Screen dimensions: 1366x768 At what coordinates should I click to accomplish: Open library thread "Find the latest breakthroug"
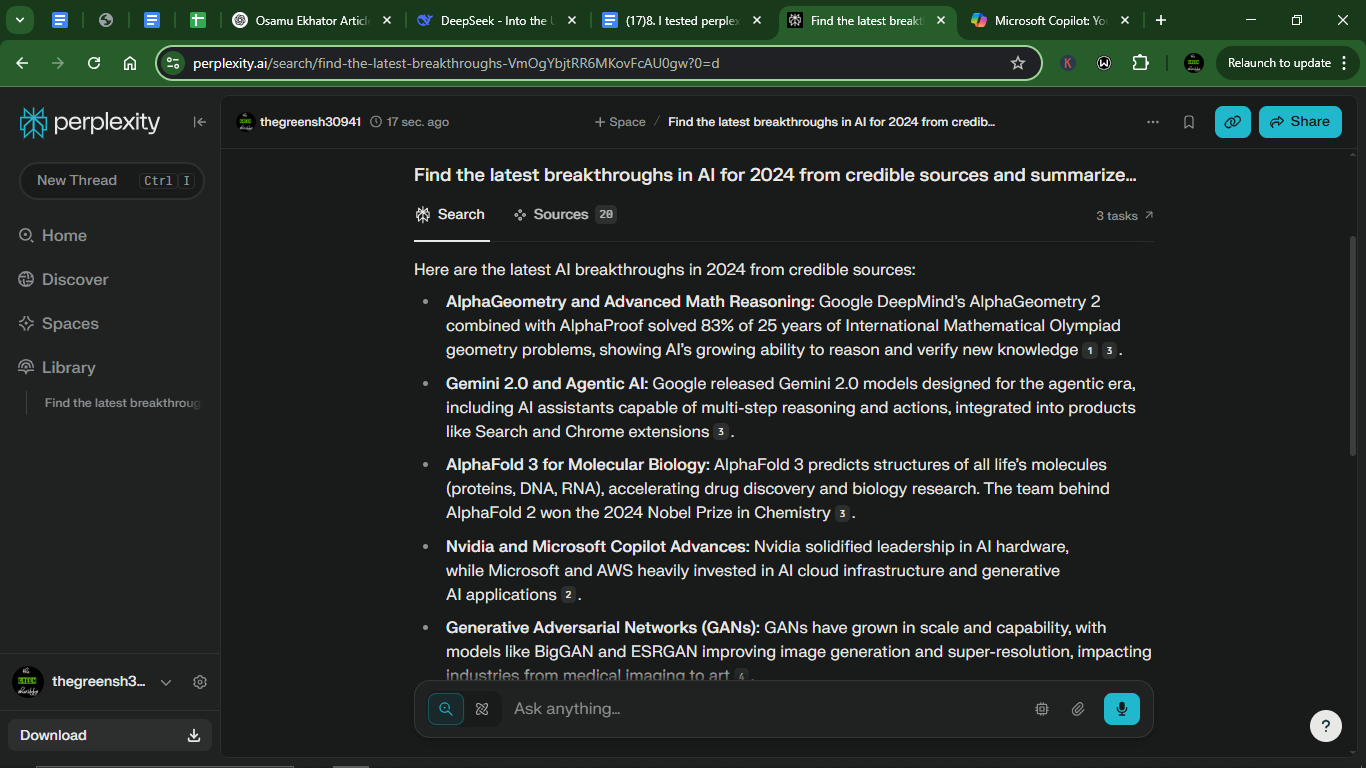(x=122, y=403)
